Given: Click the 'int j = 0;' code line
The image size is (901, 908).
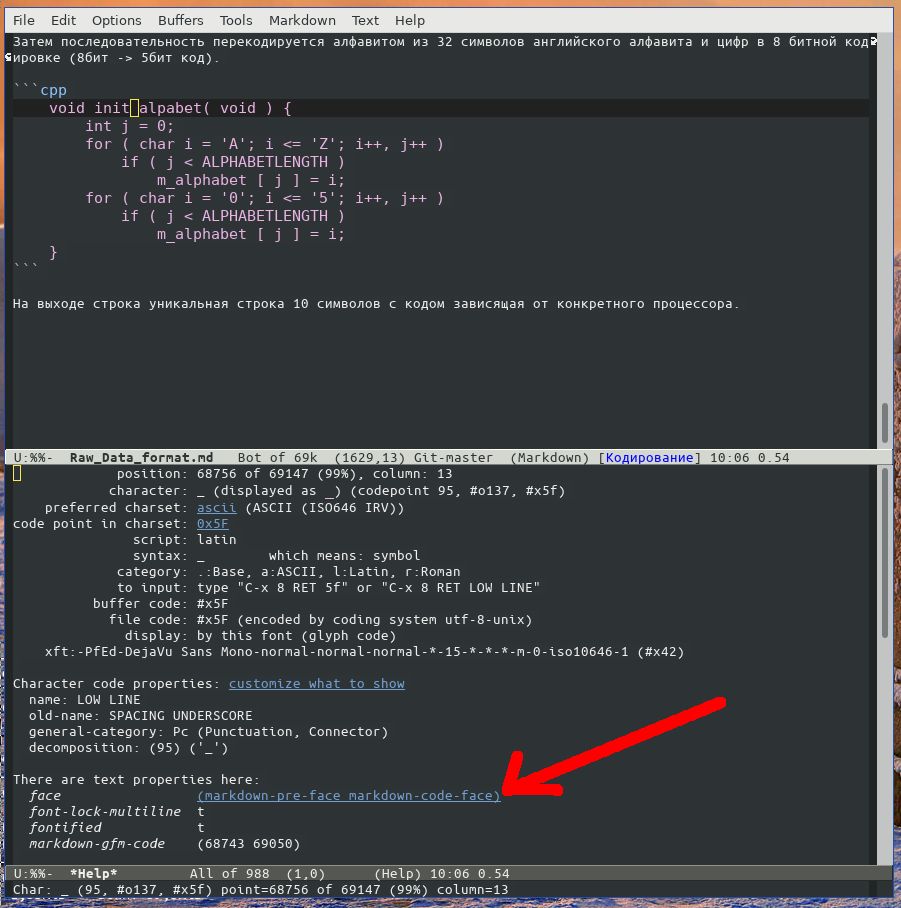Looking at the screenshot, I should pyautogui.click(x=129, y=126).
